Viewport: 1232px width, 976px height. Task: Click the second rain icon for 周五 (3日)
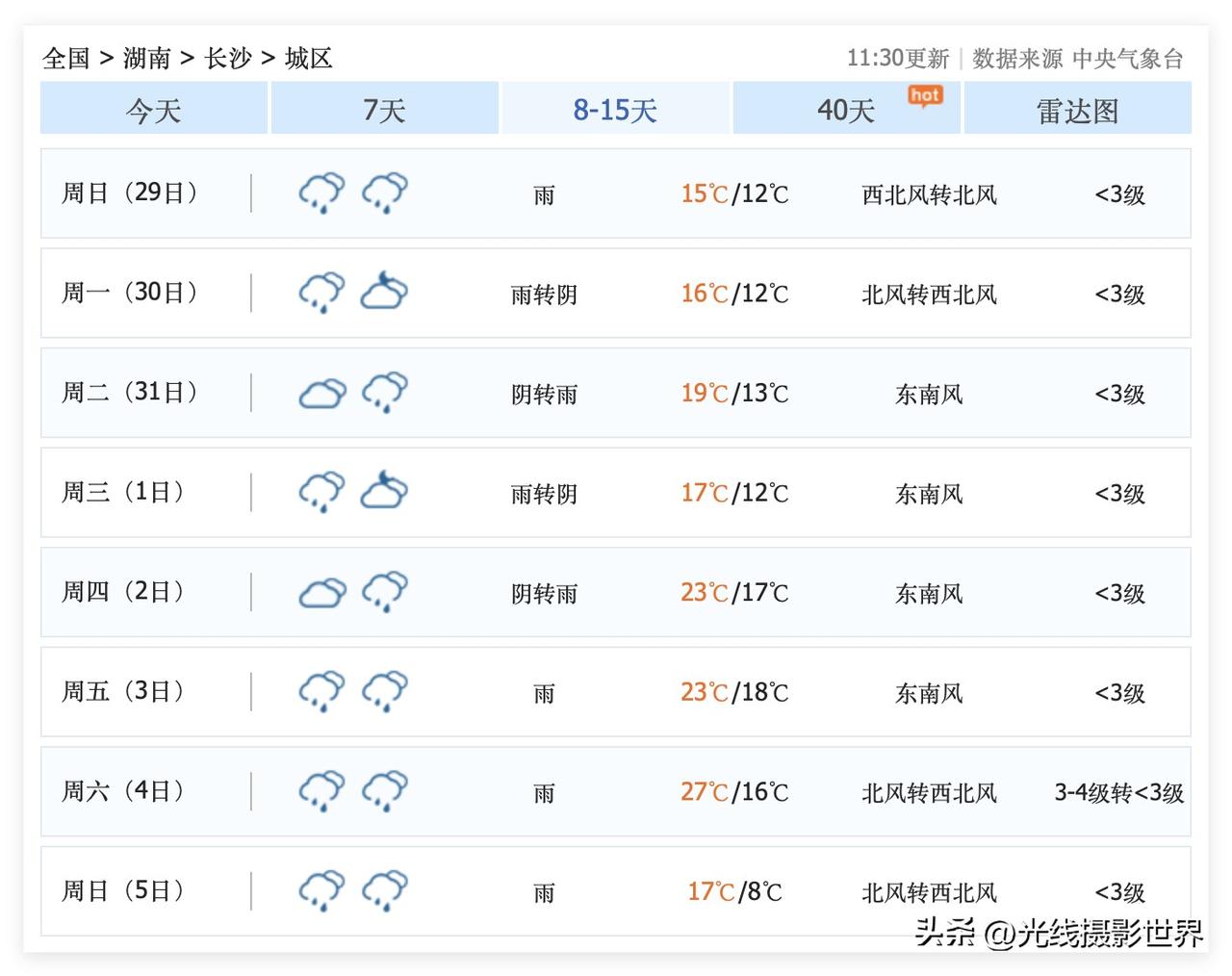384,691
